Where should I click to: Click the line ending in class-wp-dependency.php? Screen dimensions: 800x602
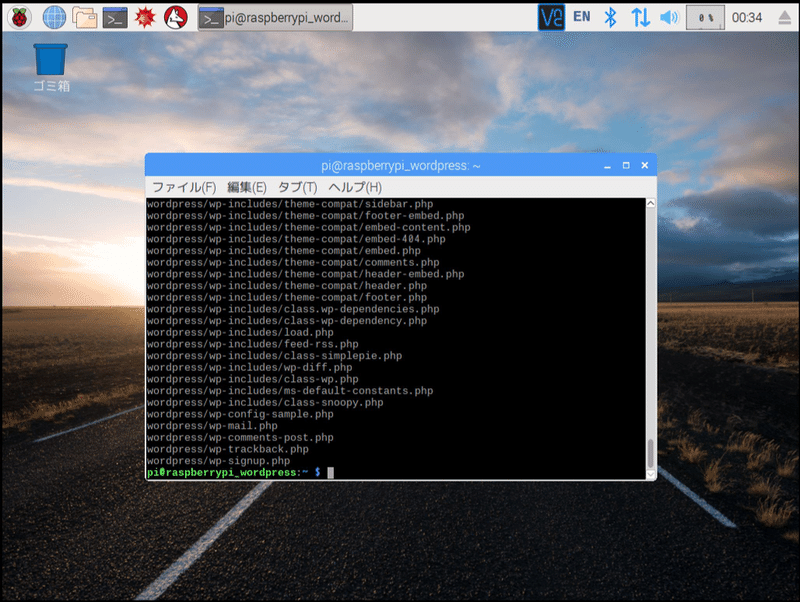click(287, 321)
